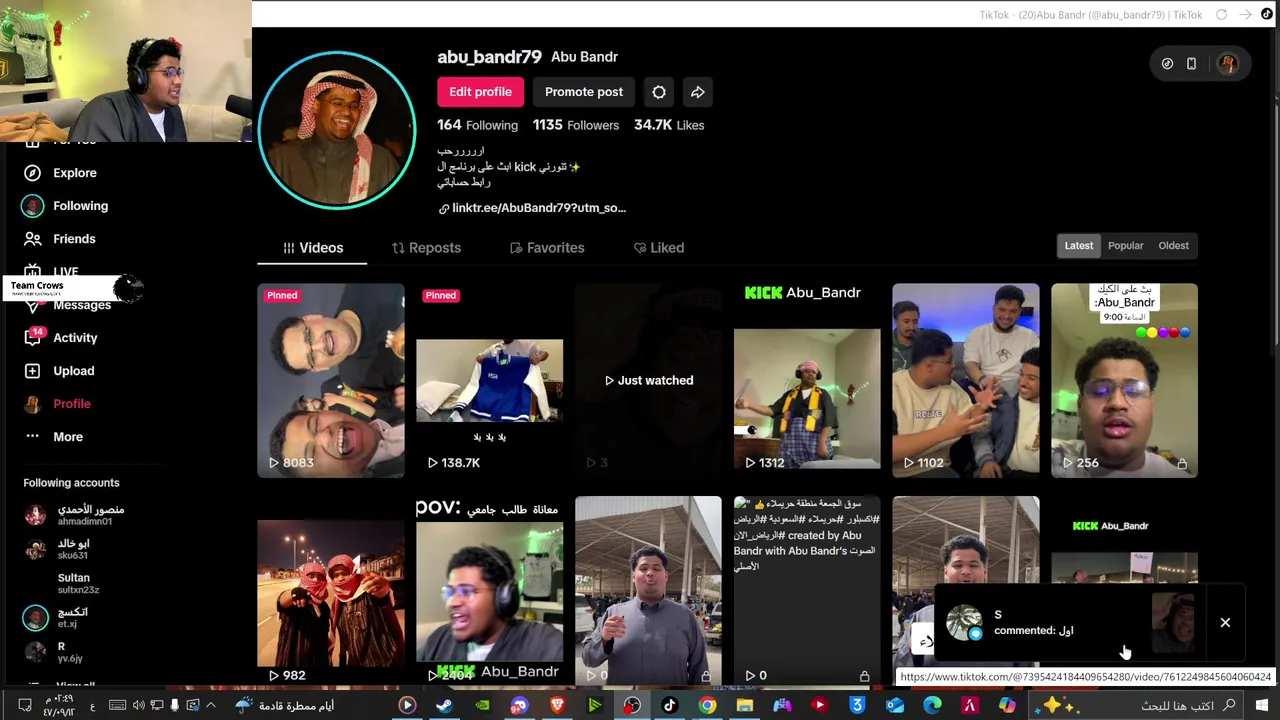Click the 34.7K Likes count
The width and height of the screenshot is (1280, 720).
[669, 125]
